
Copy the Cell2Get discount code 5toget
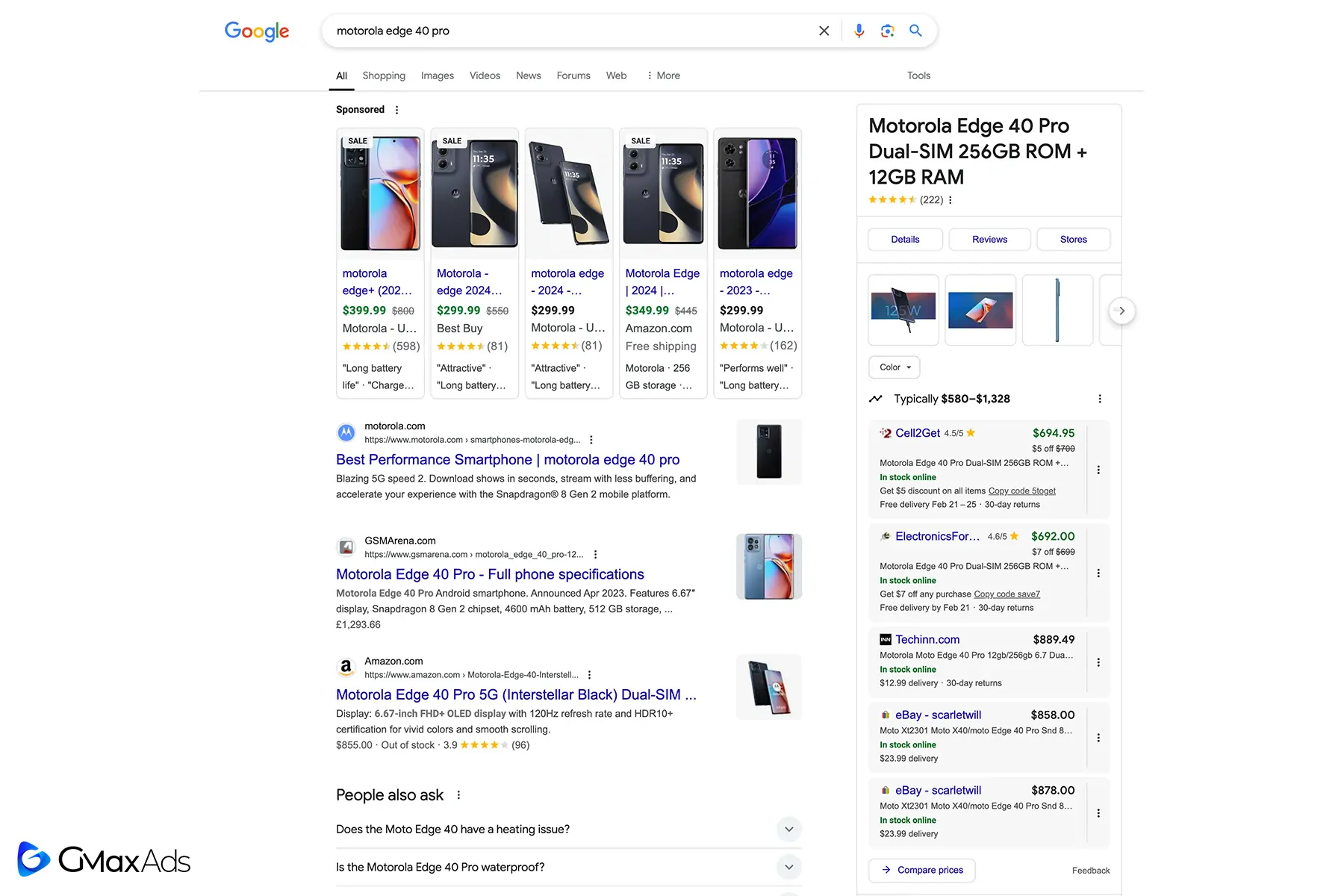pyautogui.click(x=1021, y=491)
